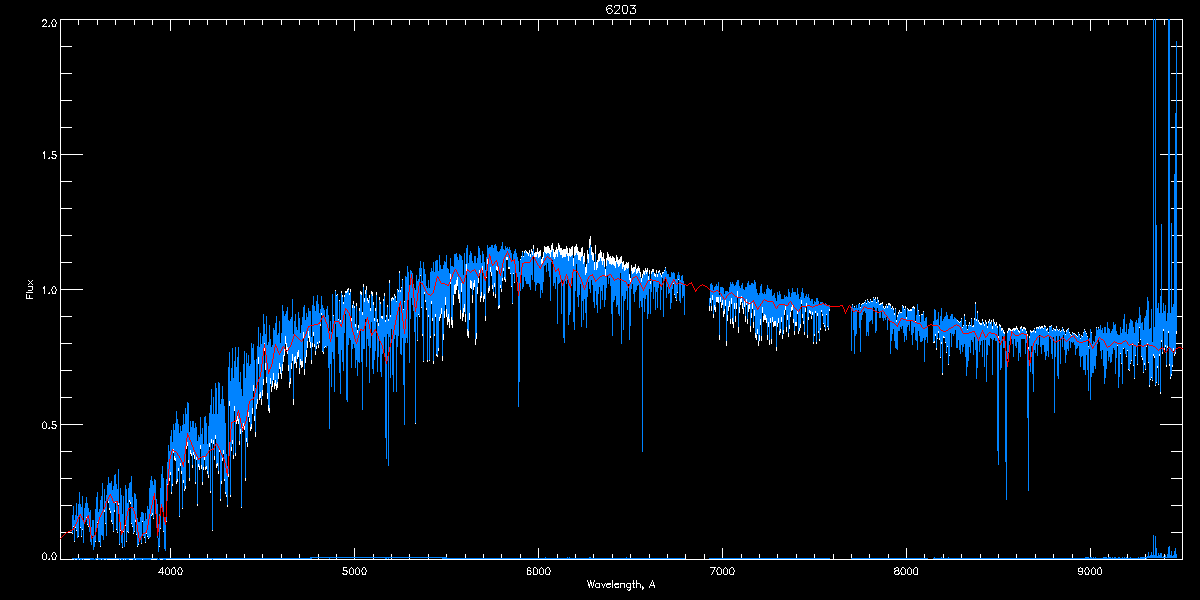This screenshot has width=1200, height=600.
Task: Click the 0.0 y-axis tick label
Action: click(47, 555)
